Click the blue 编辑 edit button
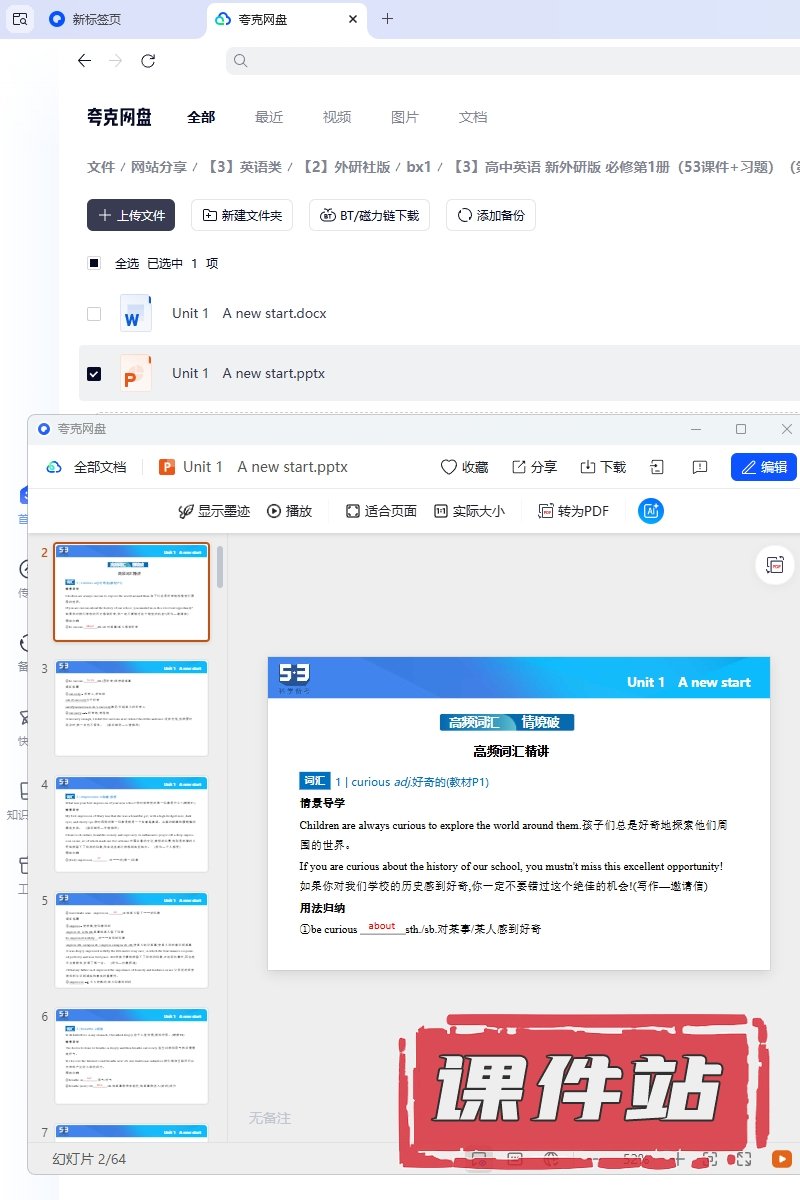This screenshot has height=1200, width=800. click(x=764, y=467)
